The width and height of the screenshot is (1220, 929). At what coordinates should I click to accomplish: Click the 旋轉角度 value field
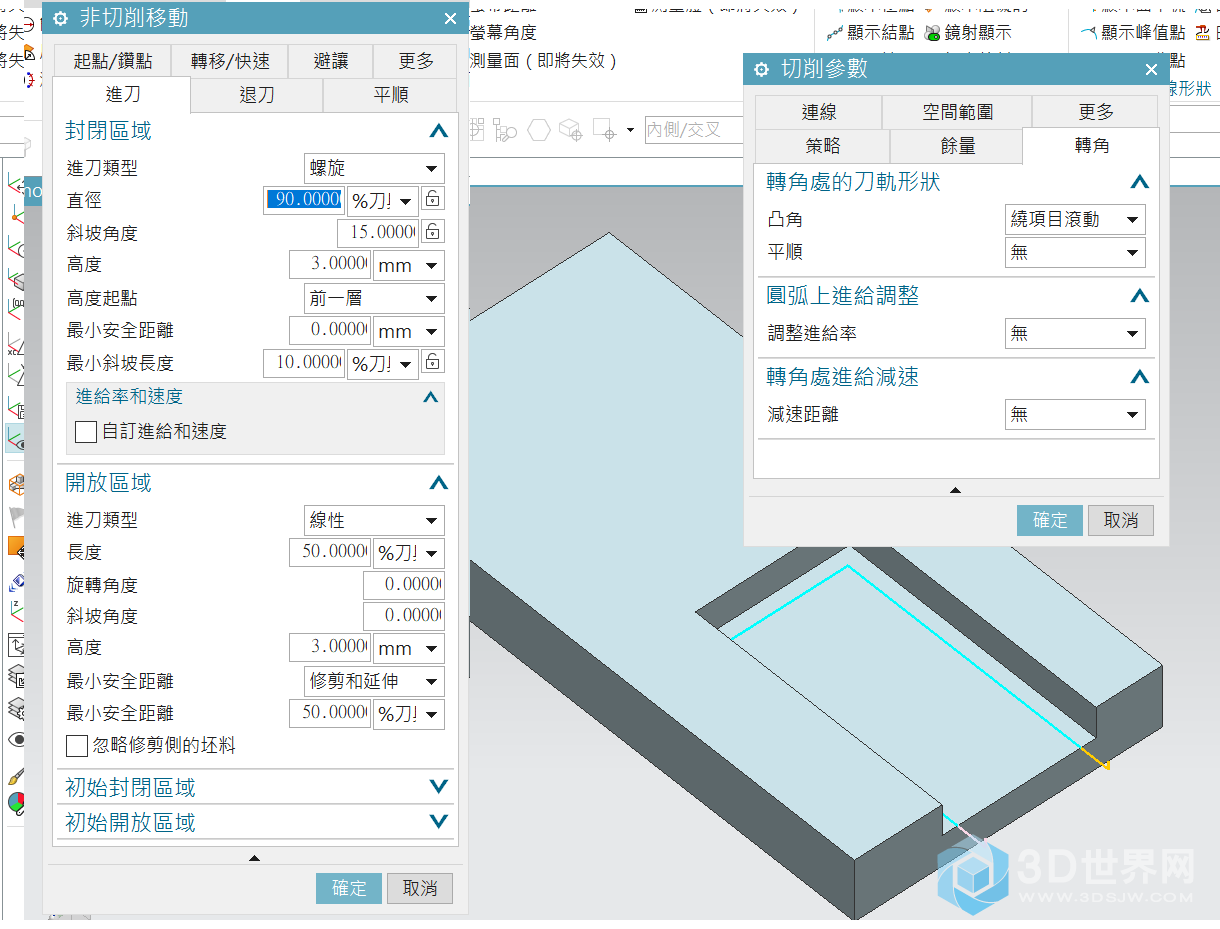click(403, 584)
